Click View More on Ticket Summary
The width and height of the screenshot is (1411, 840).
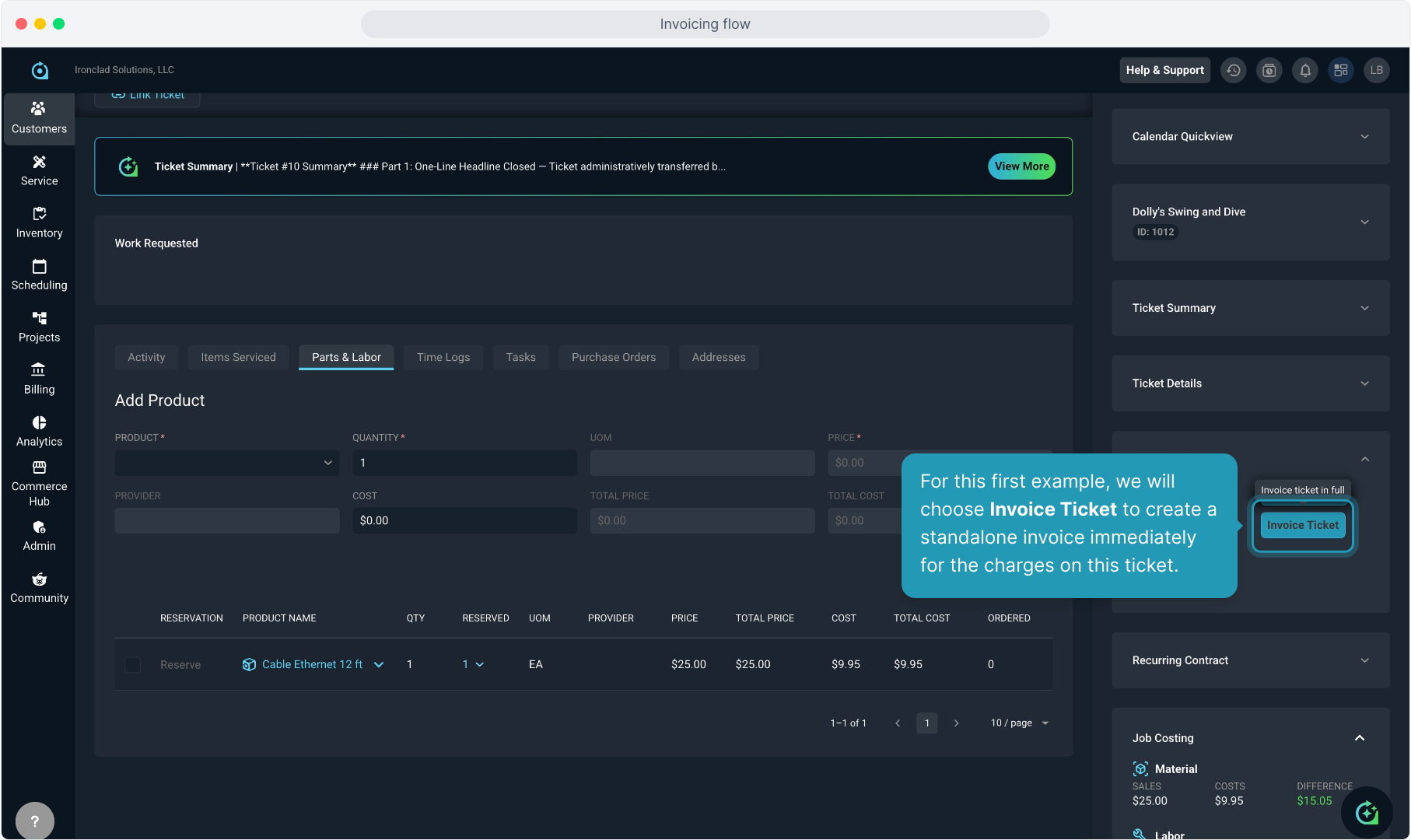[1022, 166]
